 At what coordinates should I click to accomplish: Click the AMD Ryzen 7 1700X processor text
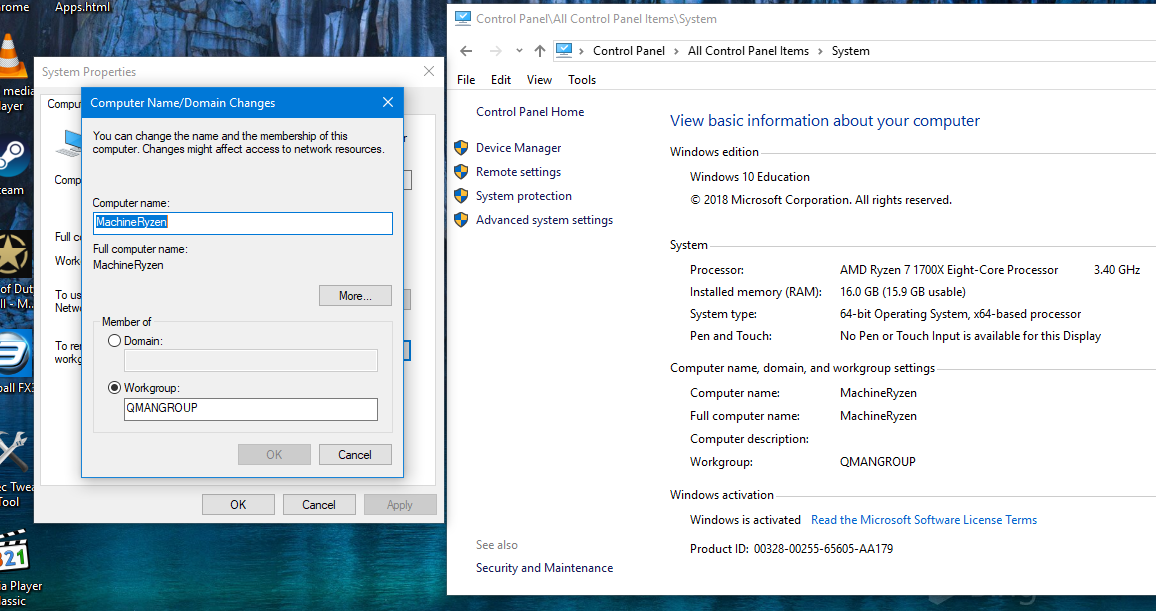(x=949, y=270)
